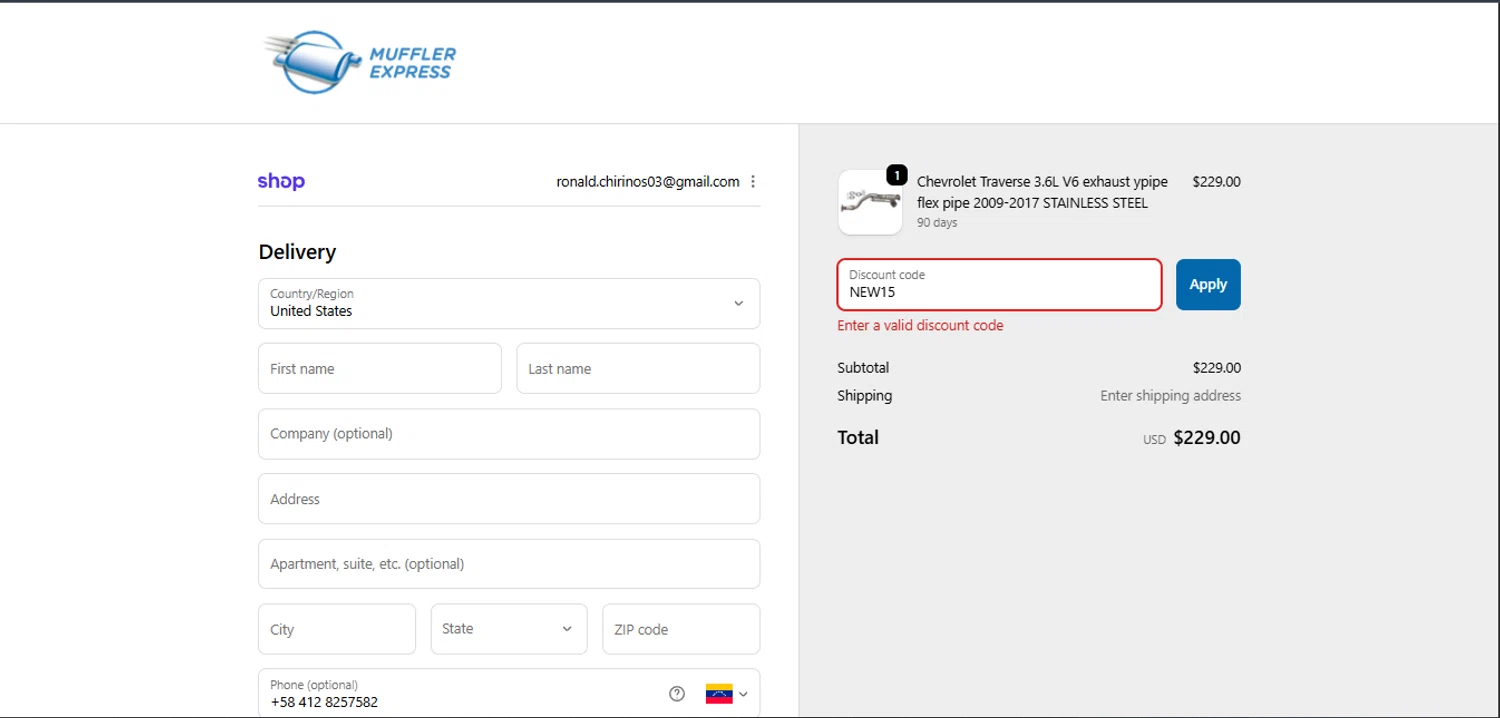1500x718 pixels.
Task: Open the Country/Region dropdown
Action: [509, 303]
